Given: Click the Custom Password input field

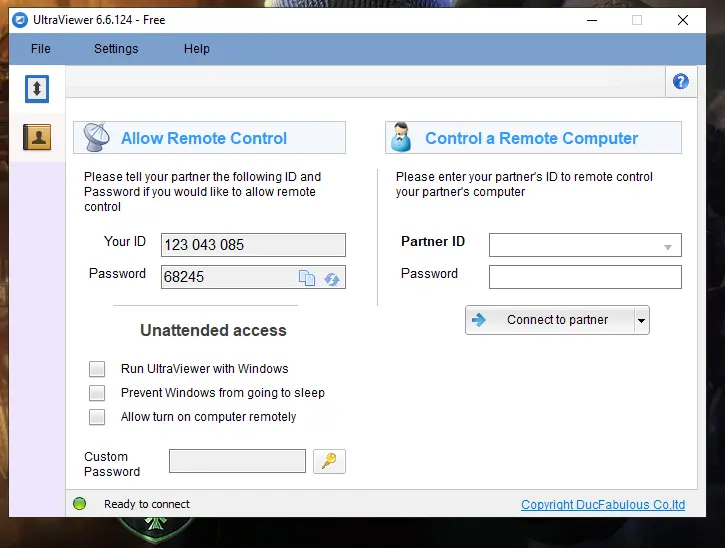Looking at the screenshot, I should (x=237, y=461).
